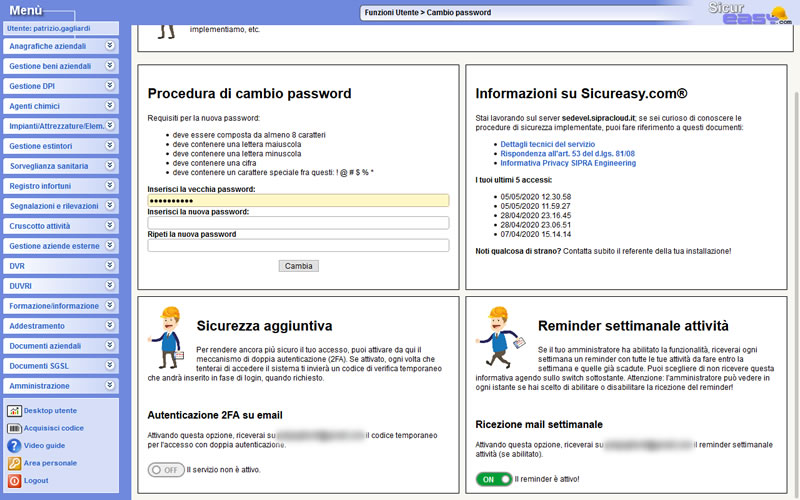Click the red Logout power icon
This screenshot has height=500, width=800.
14,481
